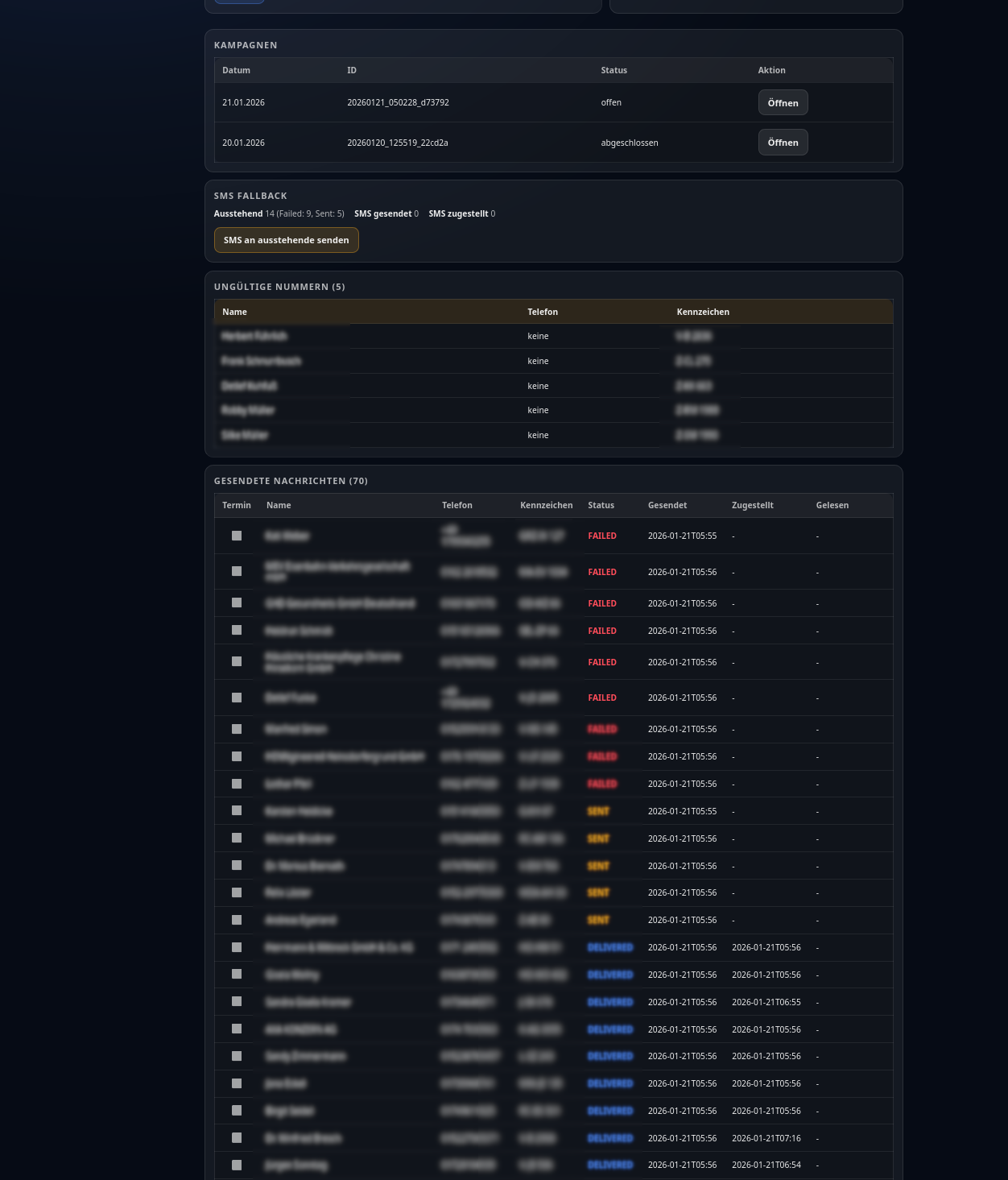
Task: Click the SMS zugestellt counter label
Action: tap(458, 214)
